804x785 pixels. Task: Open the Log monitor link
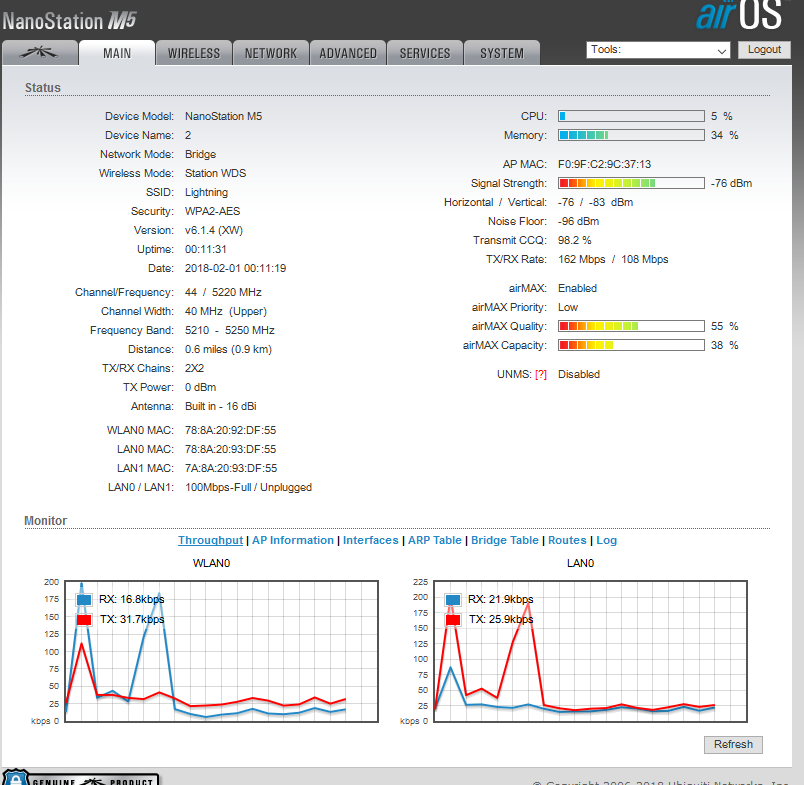pos(607,540)
